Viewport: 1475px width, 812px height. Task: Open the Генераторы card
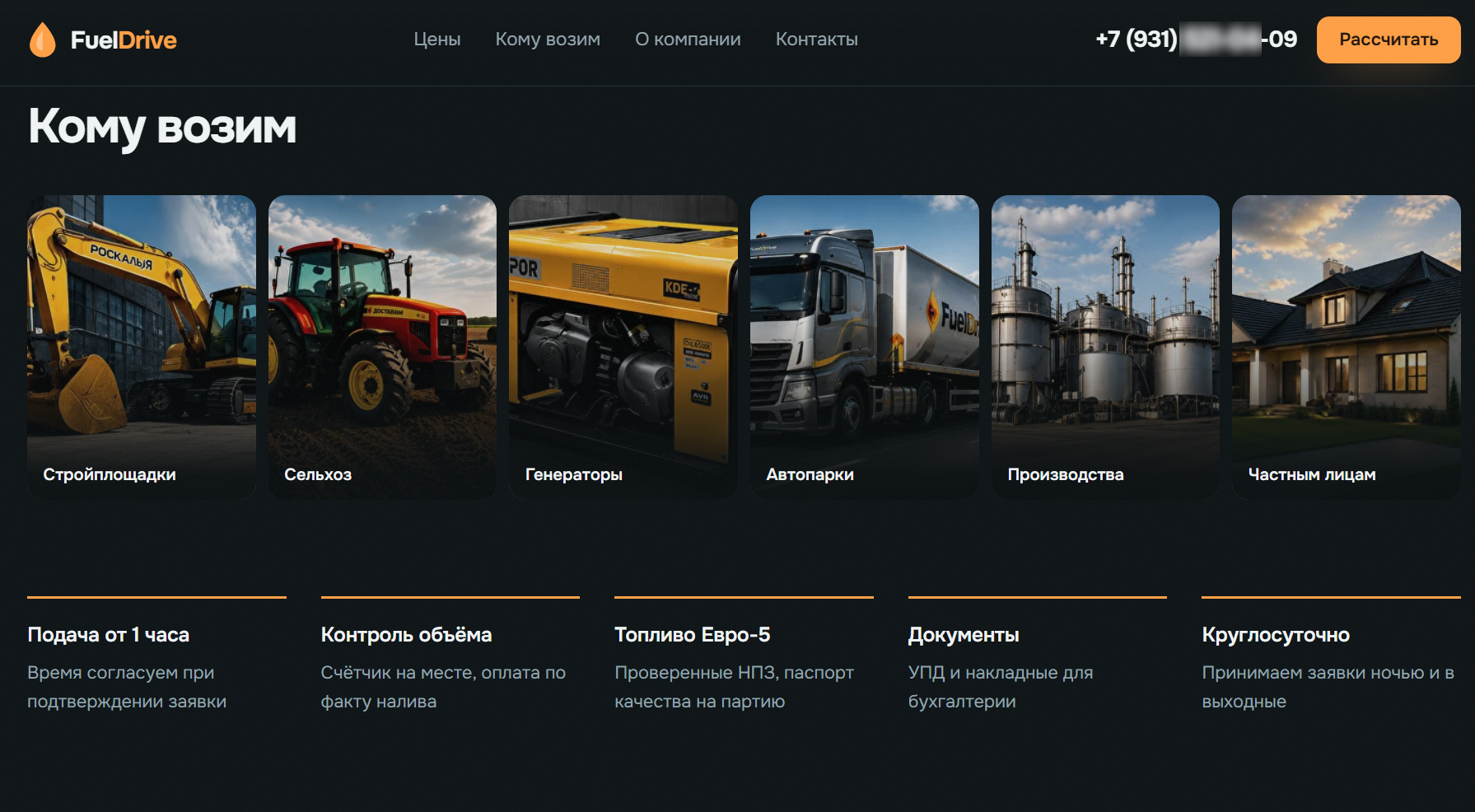623,347
